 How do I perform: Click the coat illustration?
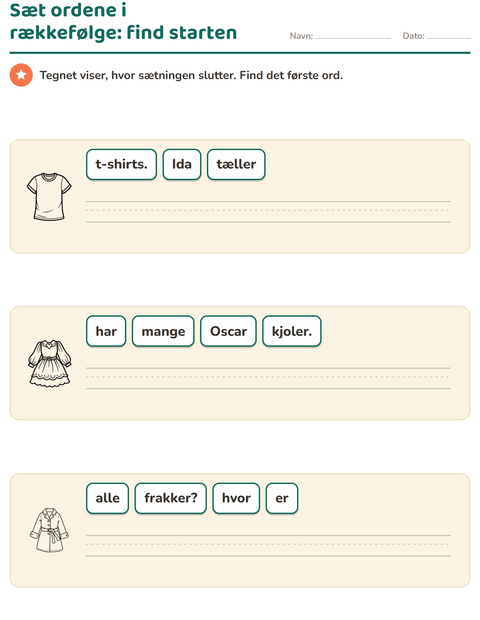click(49, 530)
